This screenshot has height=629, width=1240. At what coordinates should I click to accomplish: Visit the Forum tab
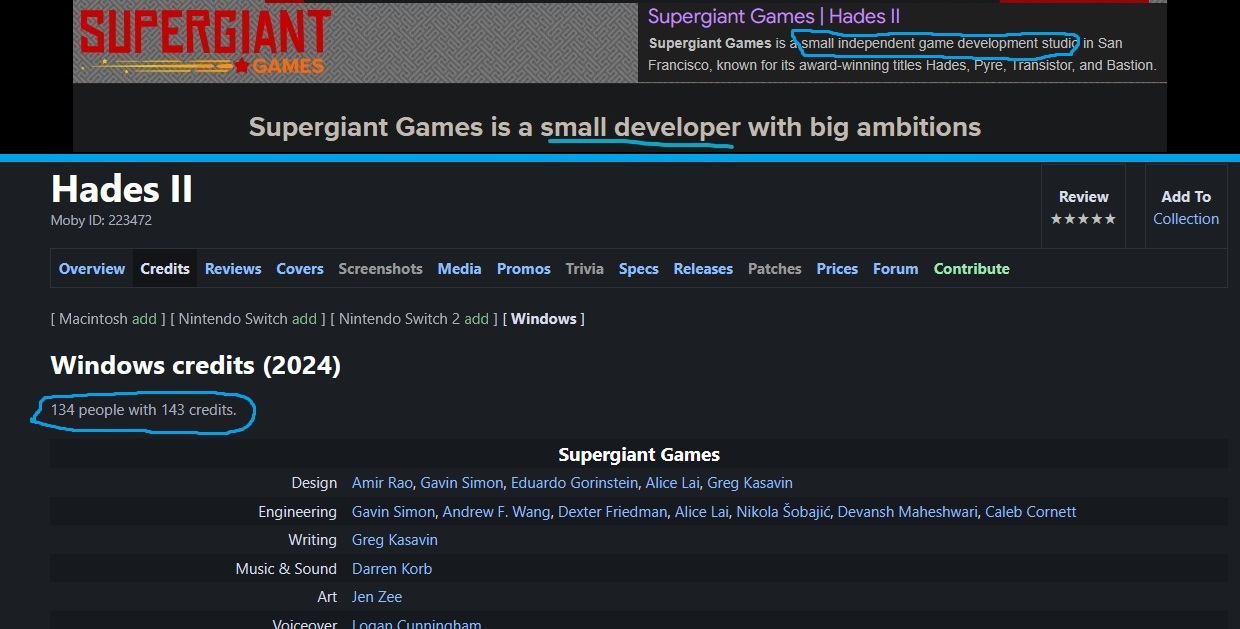click(895, 269)
